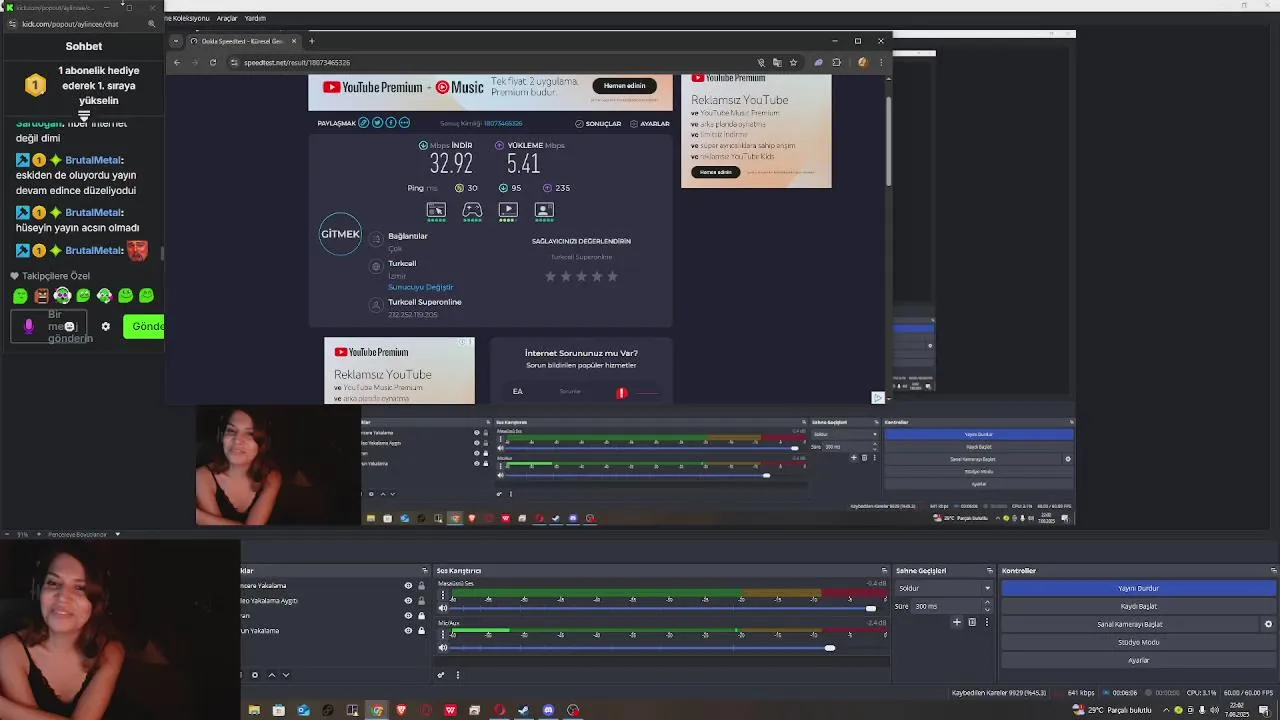
Task: Remove scene transition using the trash icon
Action: [972, 622]
